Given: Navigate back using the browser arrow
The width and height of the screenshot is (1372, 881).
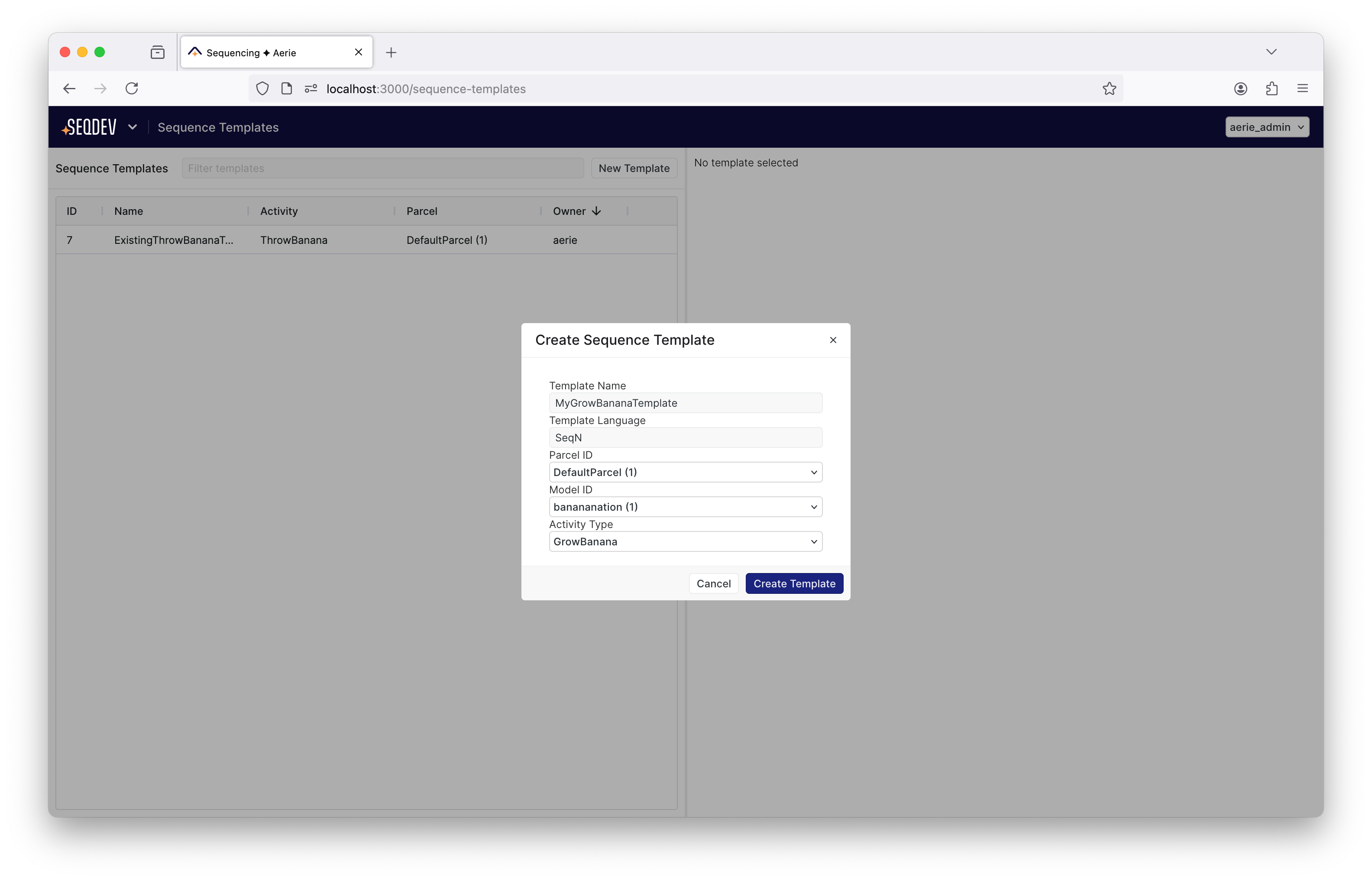Looking at the screenshot, I should coord(69,88).
